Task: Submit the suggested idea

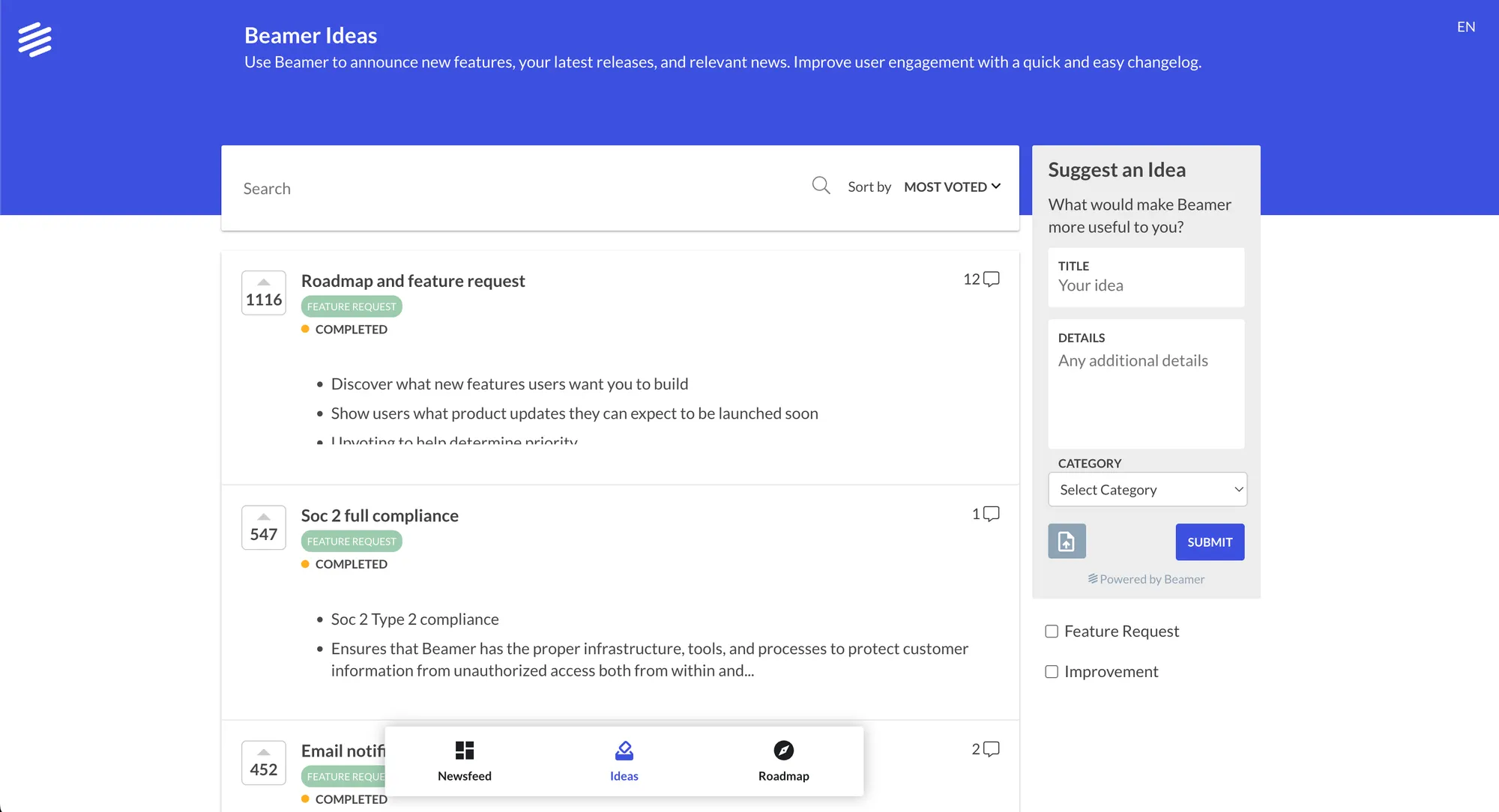Action: pos(1210,542)
